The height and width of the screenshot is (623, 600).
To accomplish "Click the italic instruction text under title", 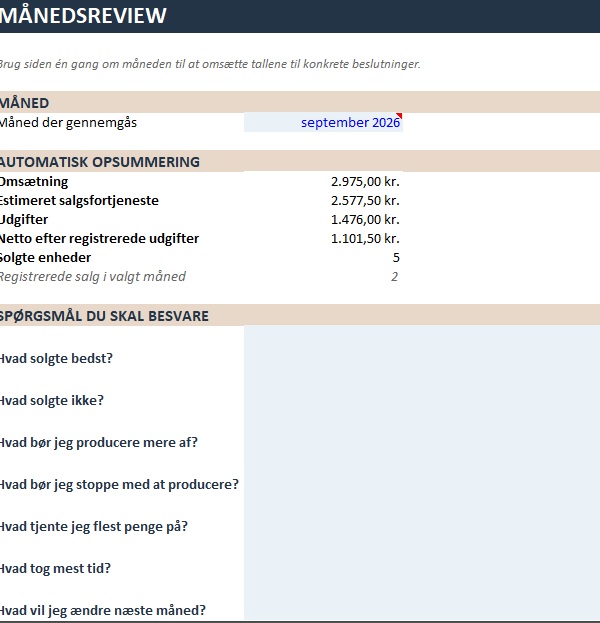I will pos(210,64).
